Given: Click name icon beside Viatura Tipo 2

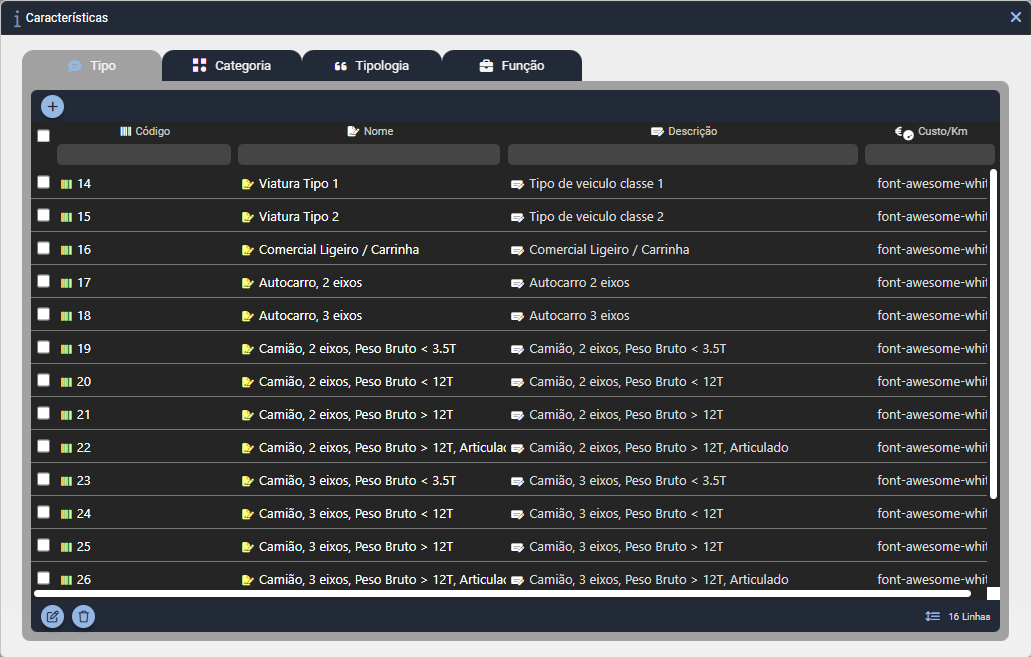Looking at the screenshot, I should pyautogui.click(x=247, y=217).
